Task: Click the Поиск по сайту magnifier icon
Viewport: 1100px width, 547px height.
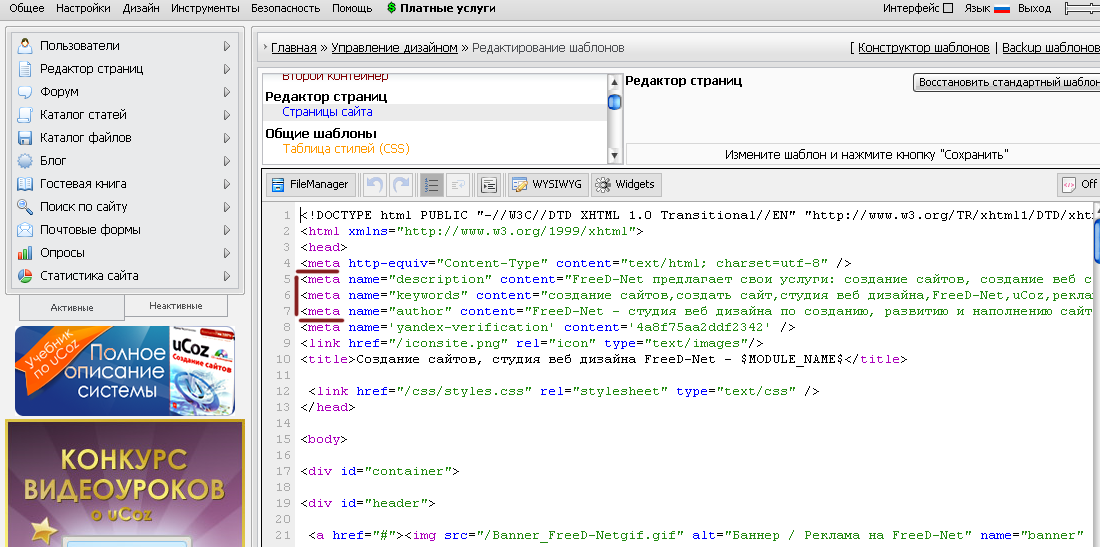Action: 25,207
